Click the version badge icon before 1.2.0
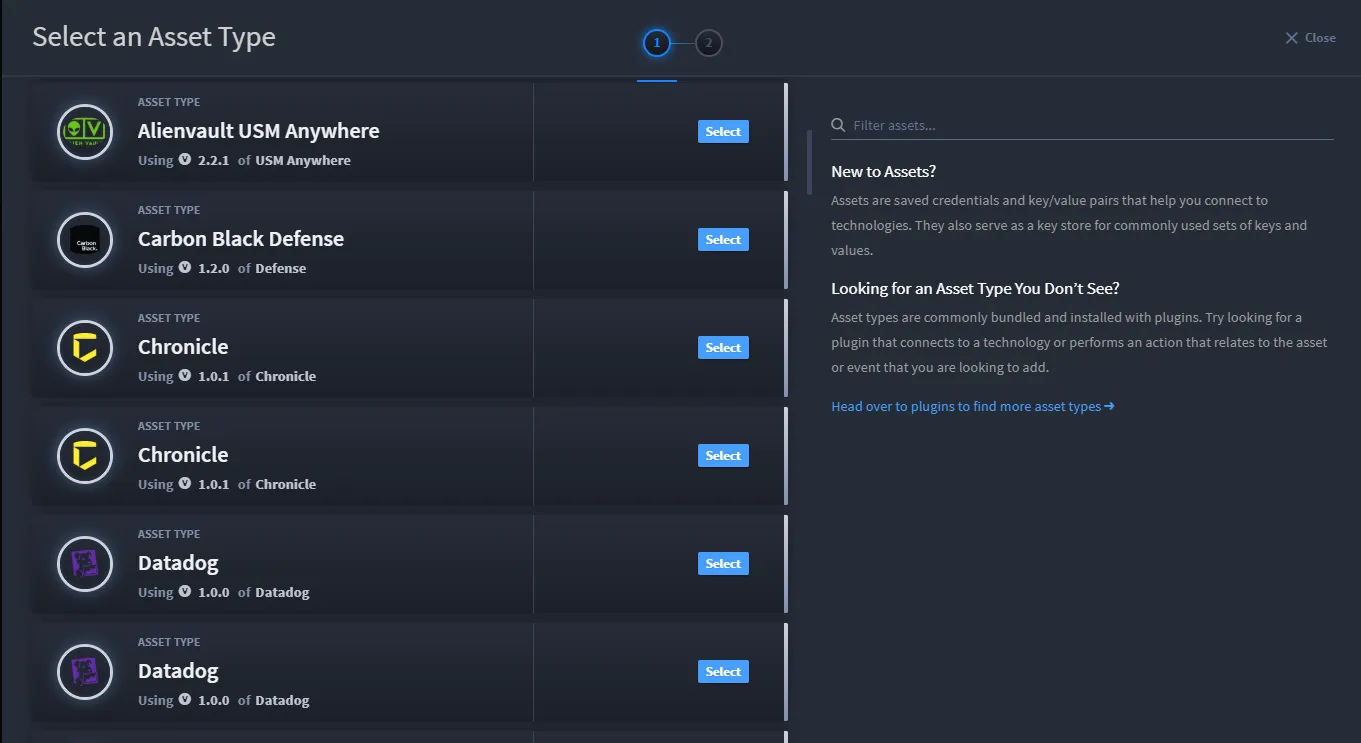Image resolution: width=1361 pixels, height=743 pixels. (185, 268)
